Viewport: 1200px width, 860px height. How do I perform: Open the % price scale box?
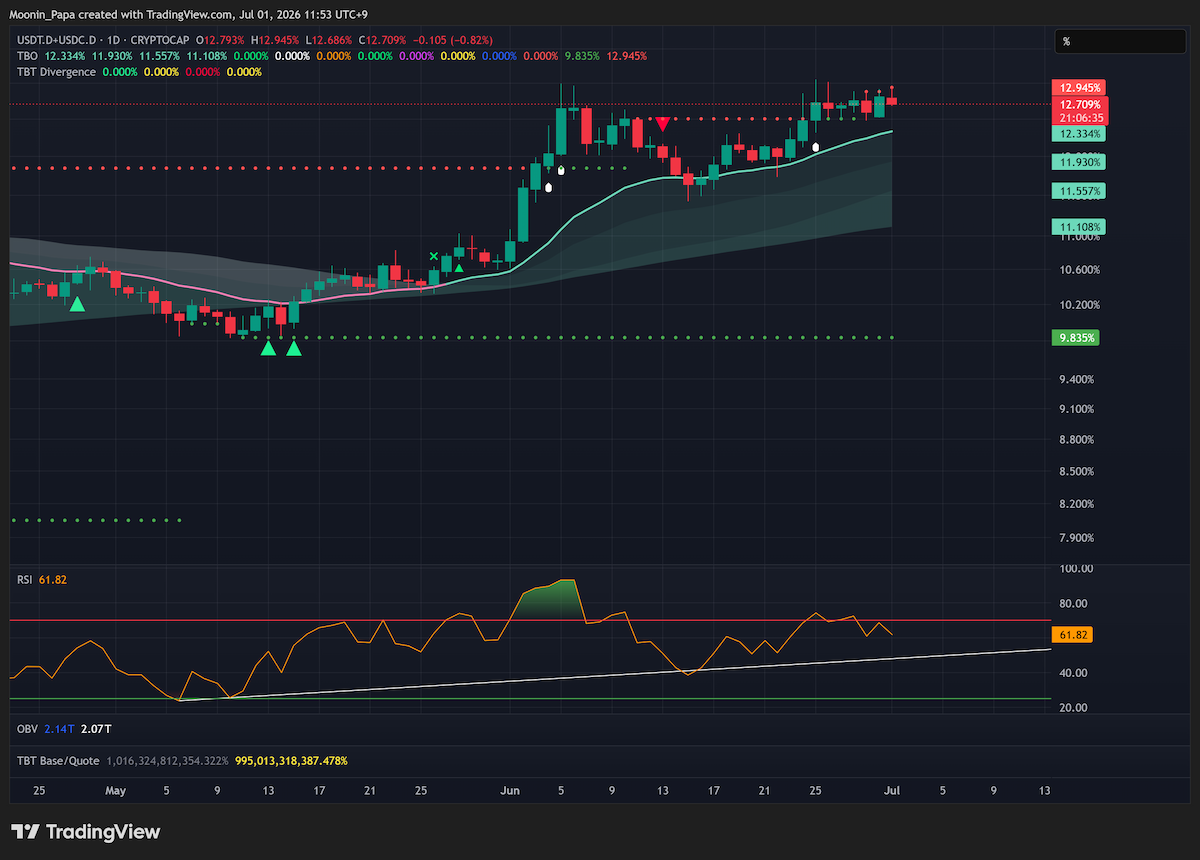coord(1122,41)
